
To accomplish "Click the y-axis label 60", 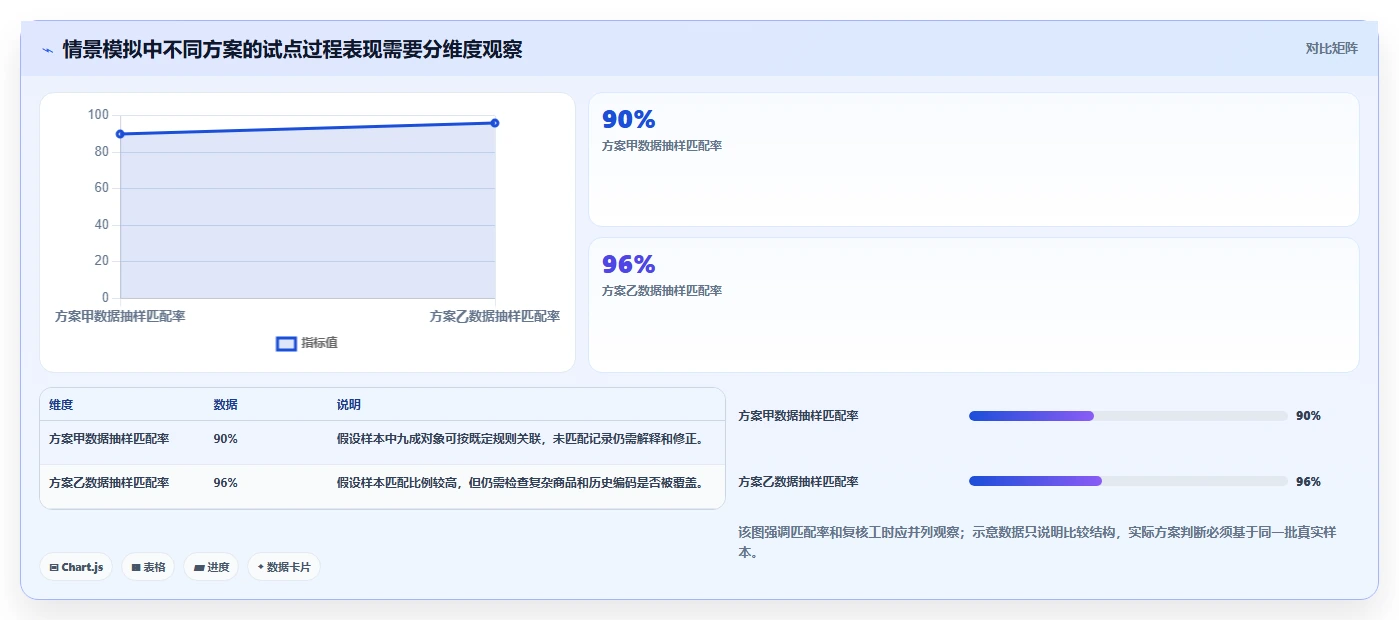I will click(102, 188).
